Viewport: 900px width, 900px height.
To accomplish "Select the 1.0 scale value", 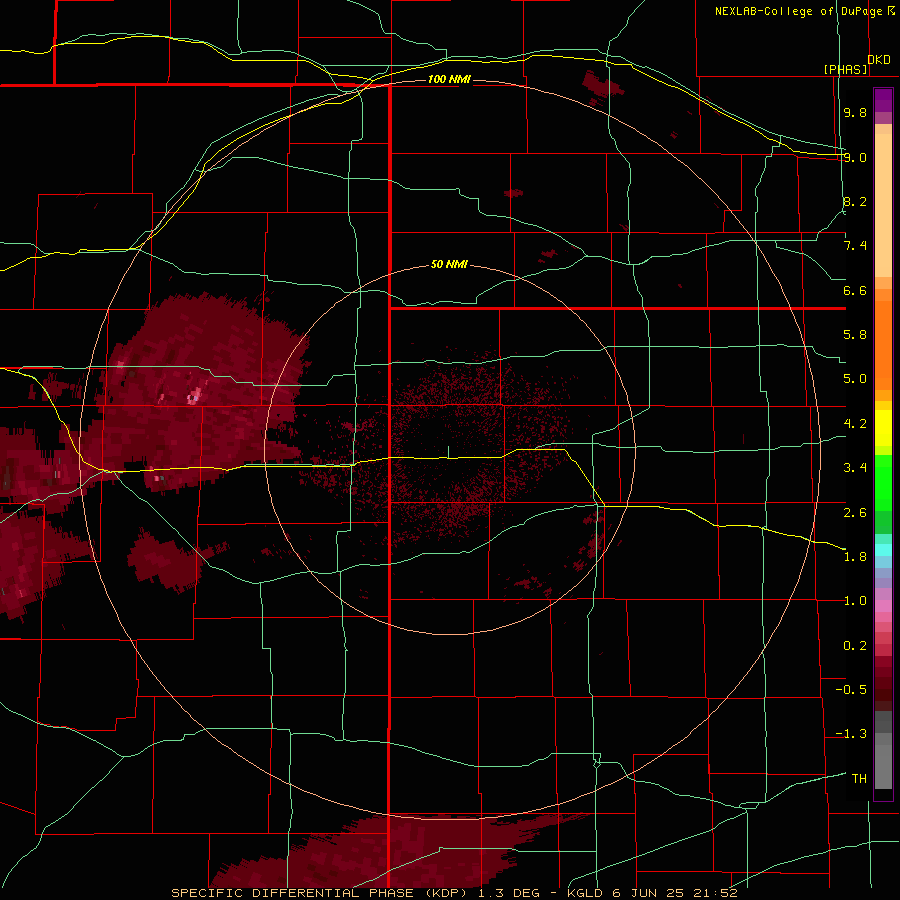I will (x=855, y=601).
